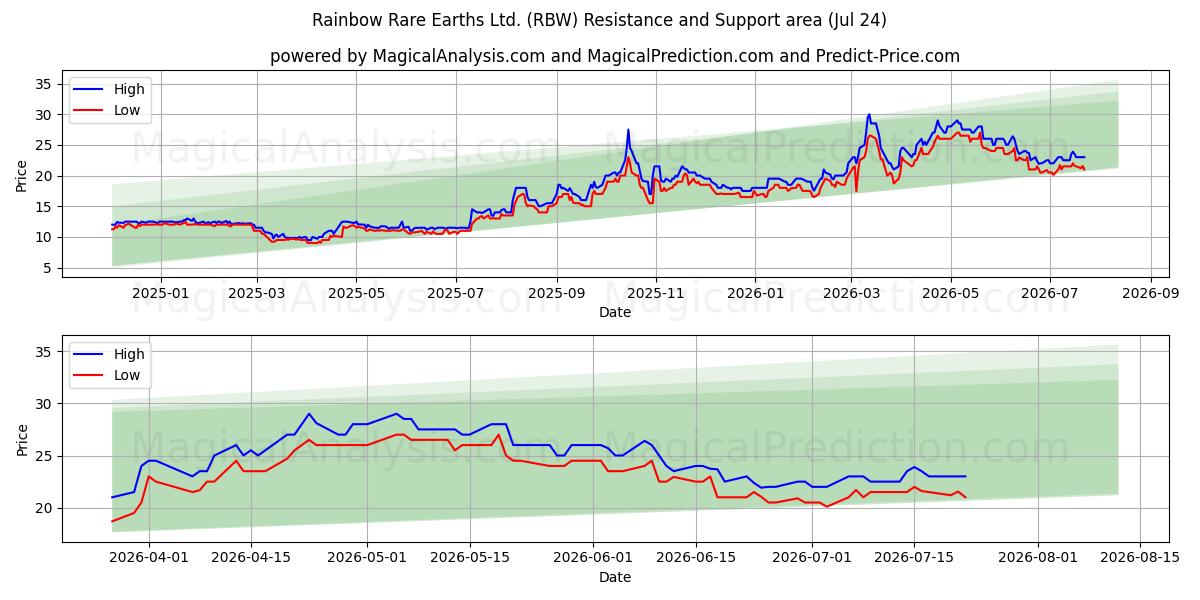The height and width of the screenshot is (600, 1200).
Task: Click the 'Price' y-axis label of bottom chart
Action: tap(22, 438)
